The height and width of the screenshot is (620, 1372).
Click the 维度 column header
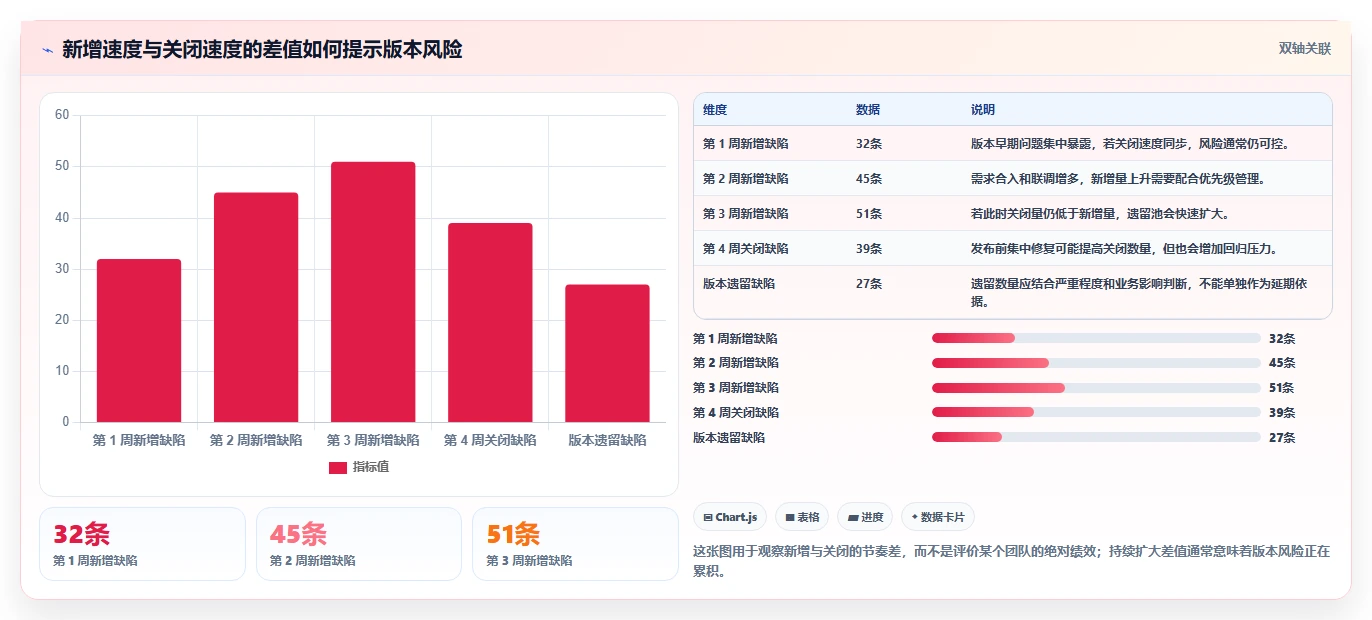[x=715, y=110]
